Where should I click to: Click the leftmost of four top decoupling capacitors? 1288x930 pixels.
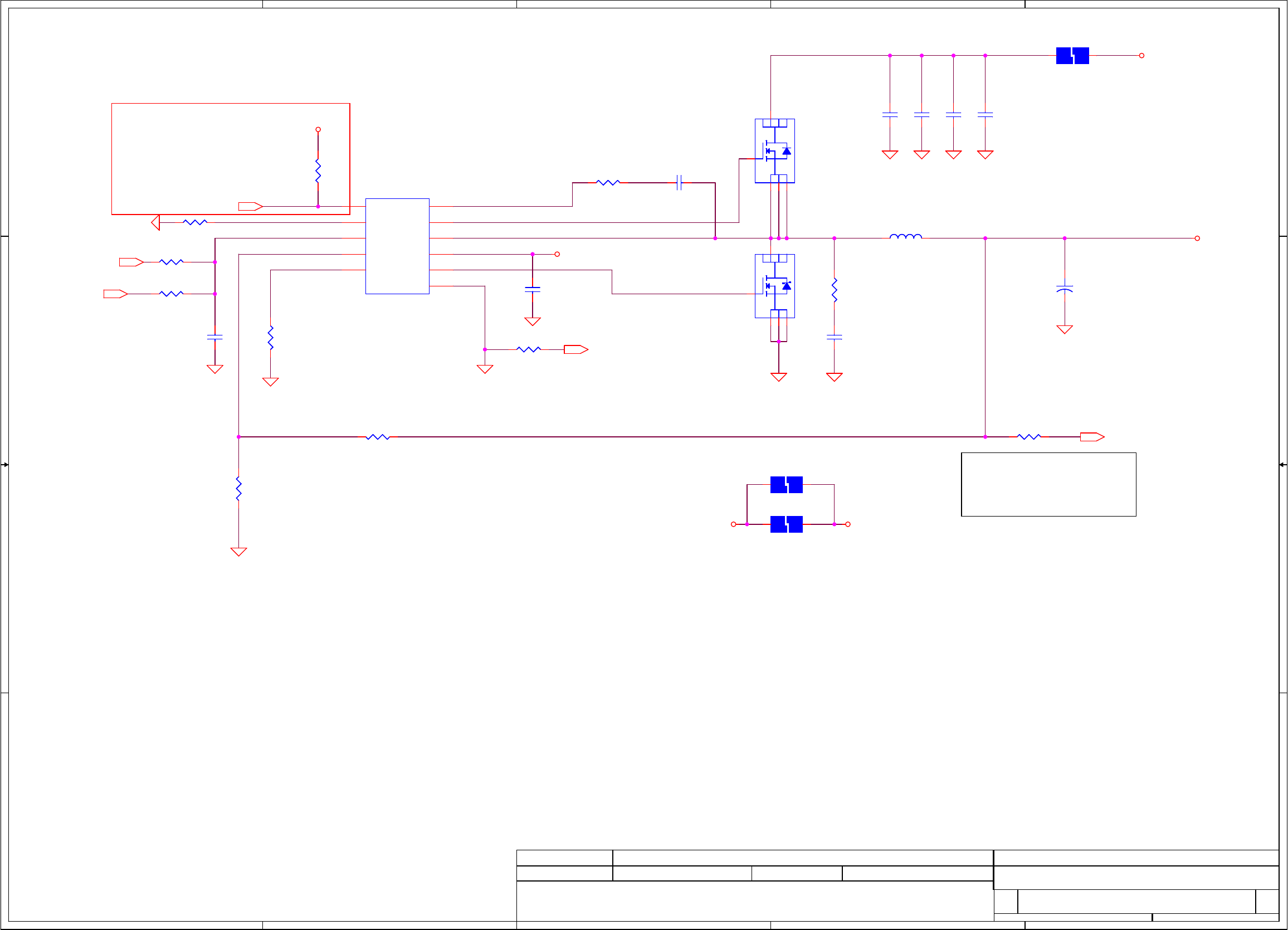(889, 115)
